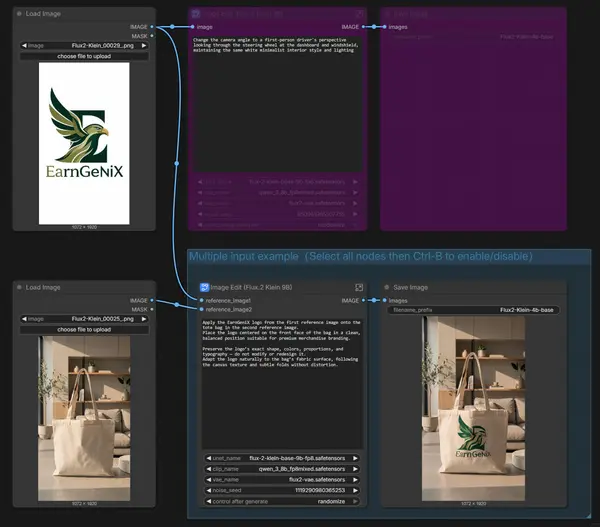Click the unet_name right arrow
The height and width of the screenshot is (527, 600).
point(355,458)
